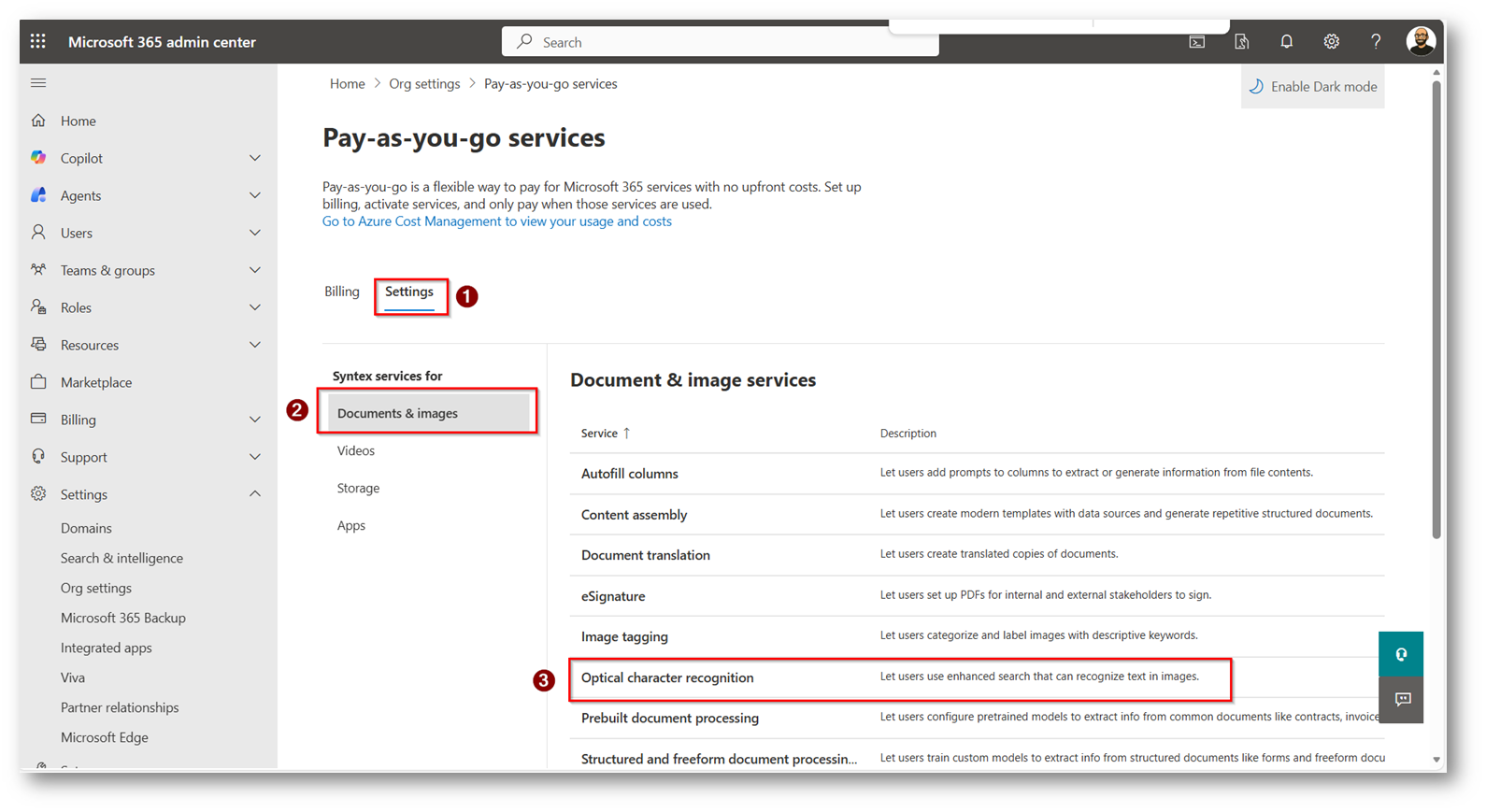Expand the Teams & groups section
The image size is (1486, 812).
[254, 270]
